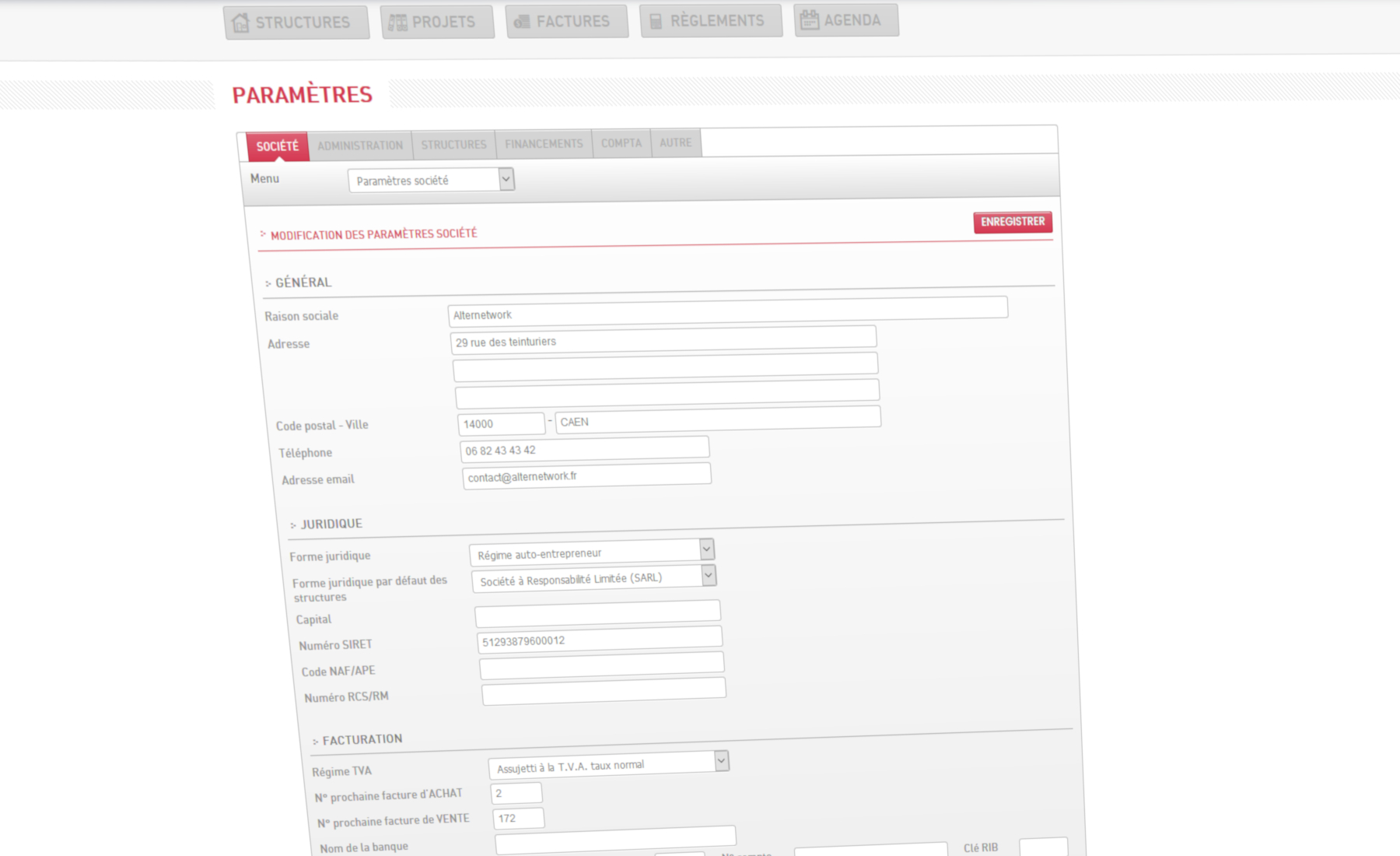Click the Capital input field
The width and height of the screenshot is (1400, 856).
coord(597,613)
